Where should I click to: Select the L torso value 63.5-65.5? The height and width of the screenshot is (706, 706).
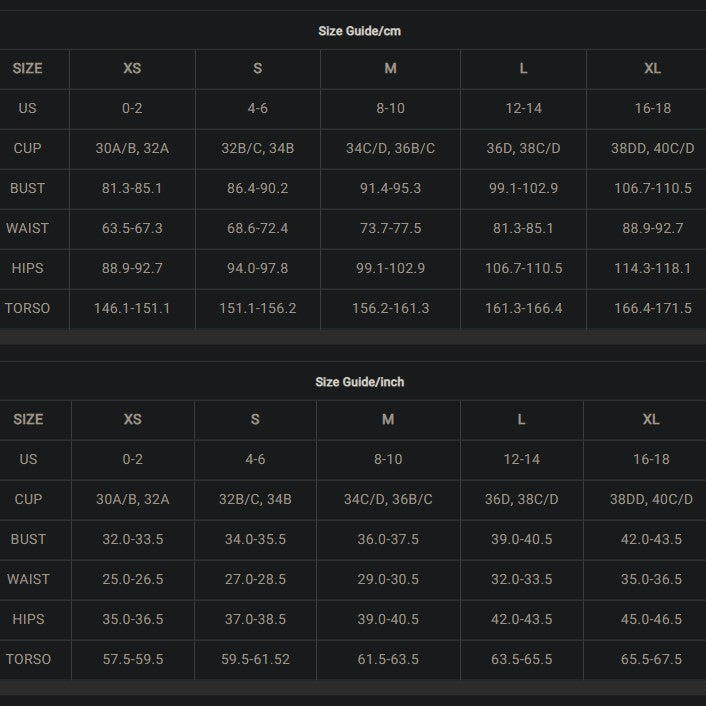(x=521, y=659)
